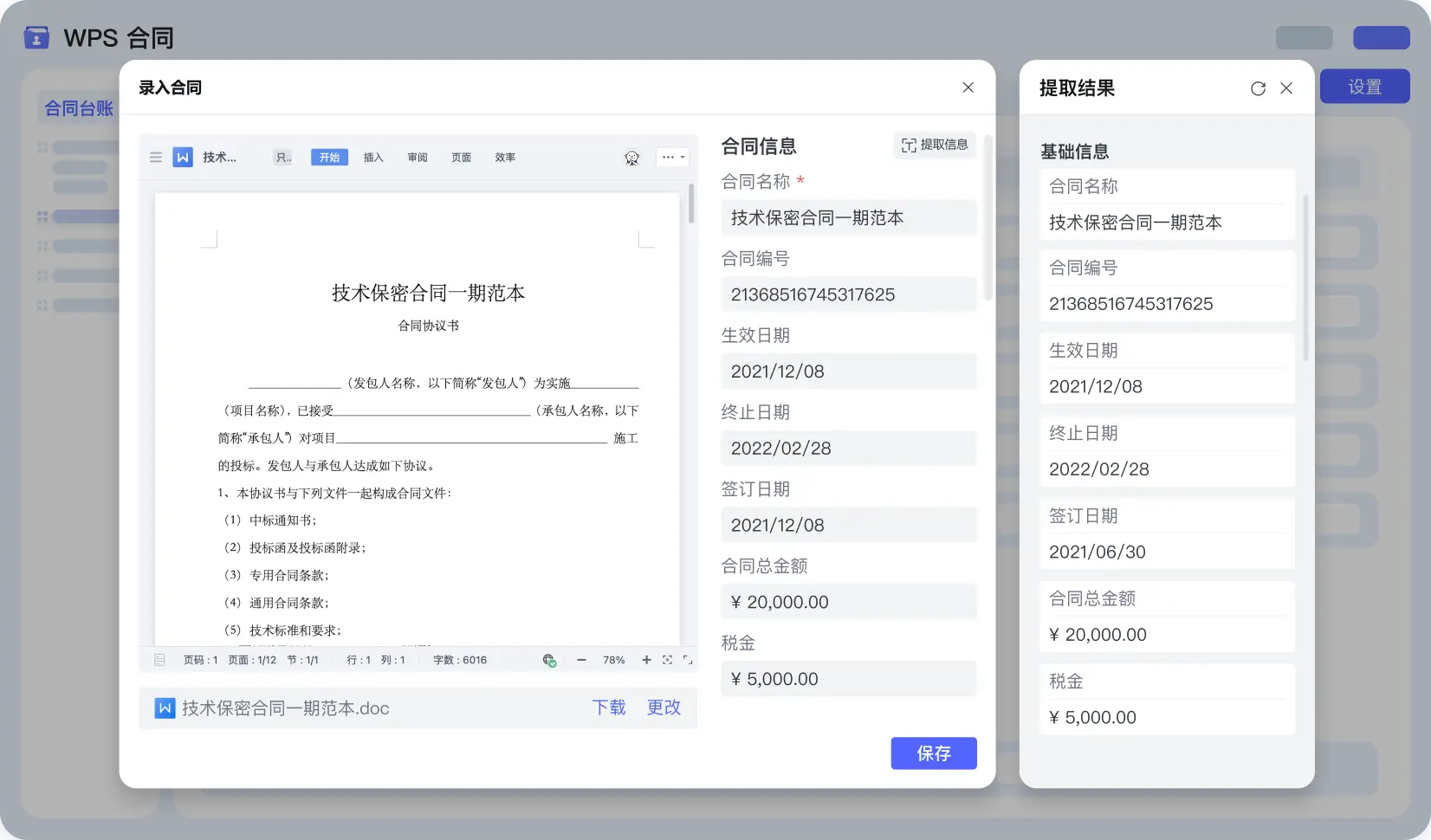Image resolution: width=1431 pixels, height=840 pixels.
Task: Refresh the 提取结果 panel
Action: tap(1259, 88)
